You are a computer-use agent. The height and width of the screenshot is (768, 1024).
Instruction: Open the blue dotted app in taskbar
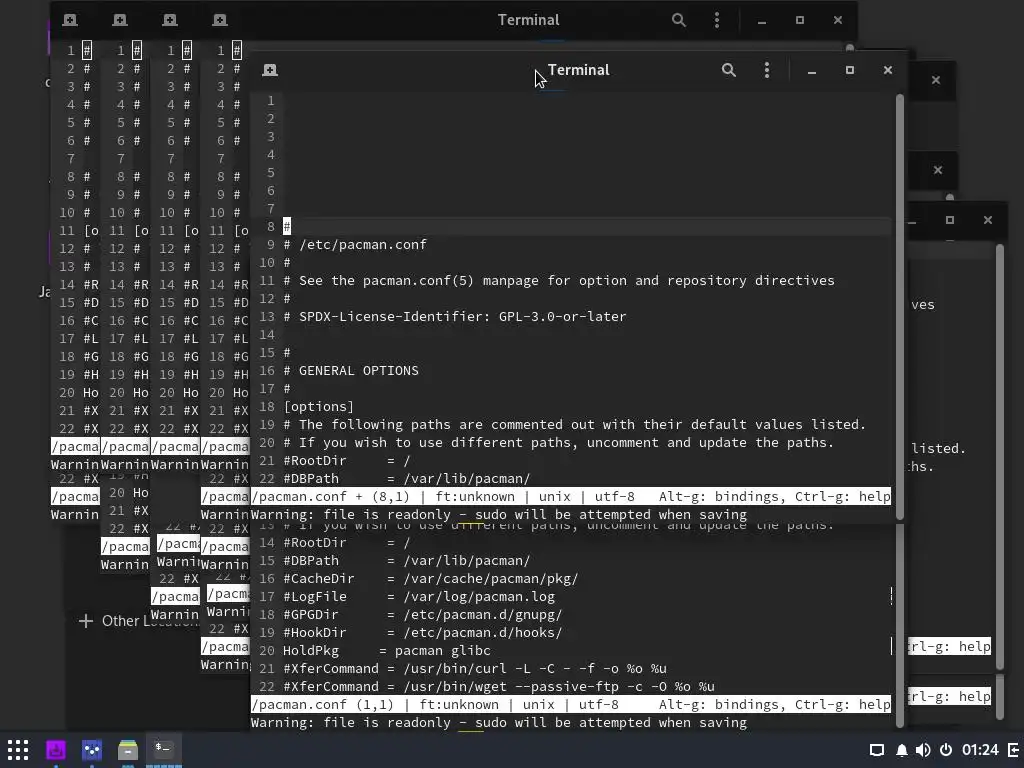[92, 750]
